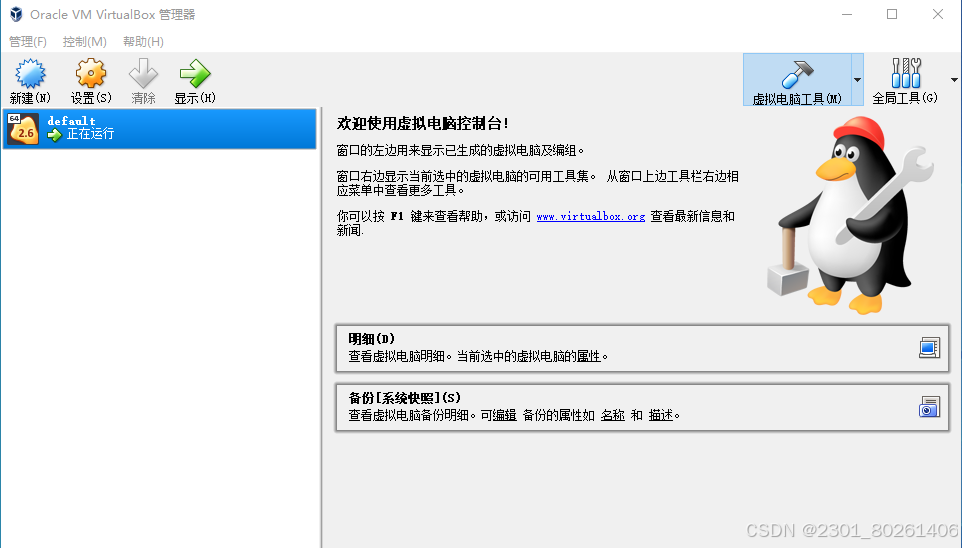Click the details monitor icon in 明细 panel
This screenshot has width=962, height=548.
pyautogui.click(x=929, y=347)
